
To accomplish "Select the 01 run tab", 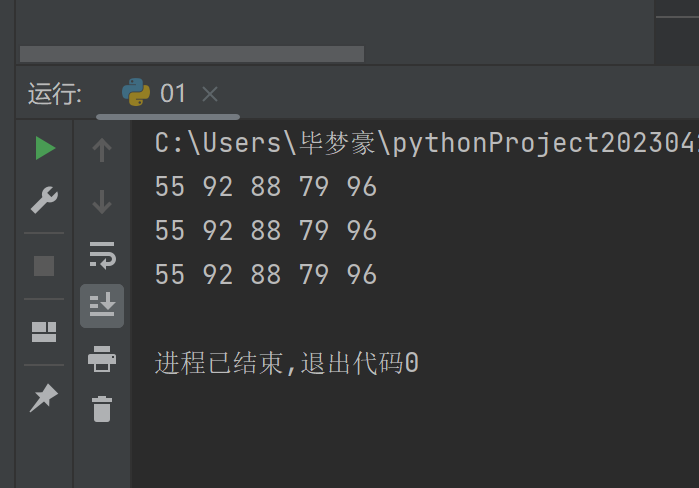I will tap(172, 94).
